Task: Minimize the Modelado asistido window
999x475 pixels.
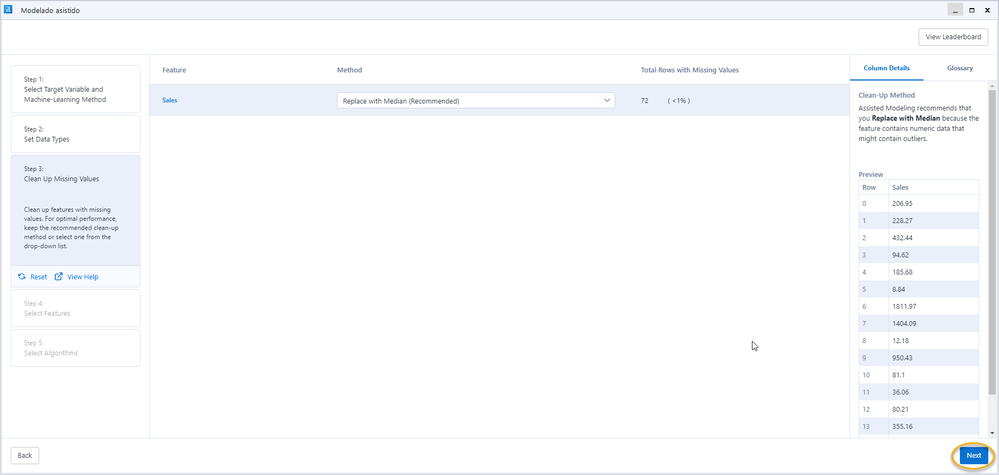Action: tap(954, 10)
